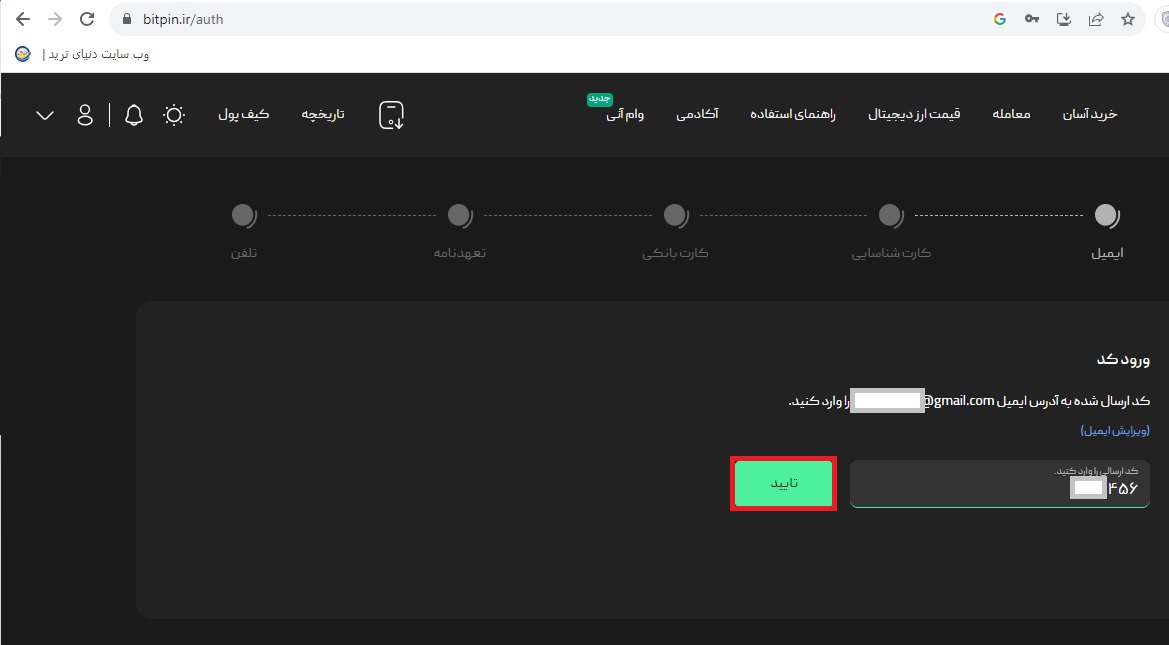The height and width of the screenshot is (645, 1169).
Task: Open راهنمای استفاده menu item
Action: 793,114
